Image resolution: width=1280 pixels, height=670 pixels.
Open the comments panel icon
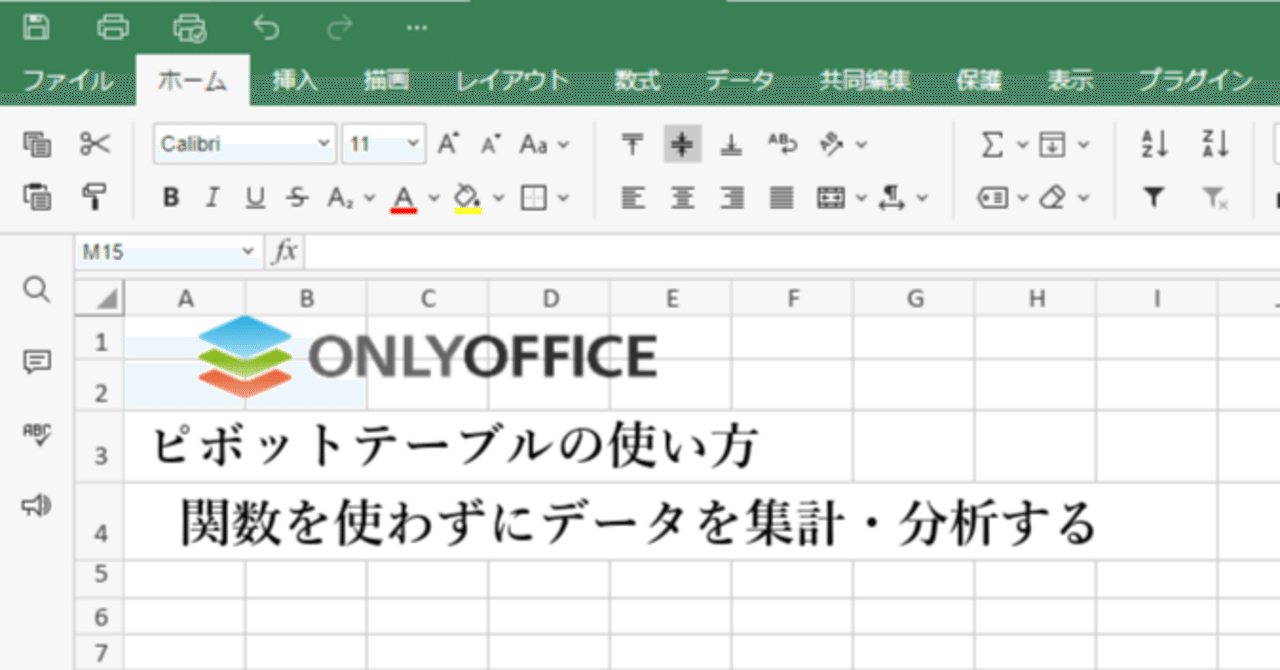(36, 362)
